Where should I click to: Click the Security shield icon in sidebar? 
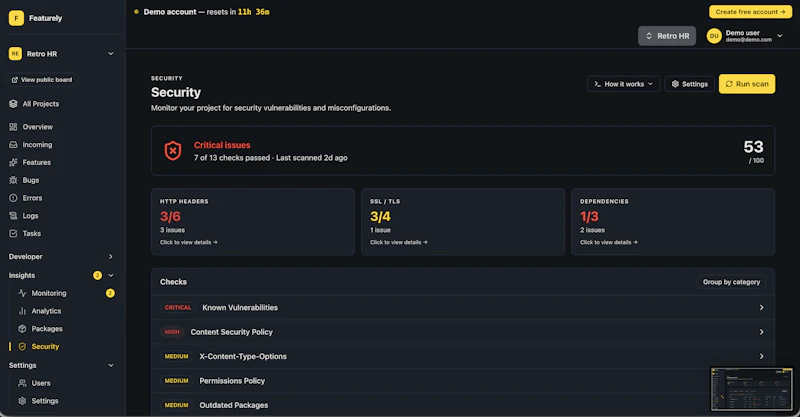coord(22,347)
